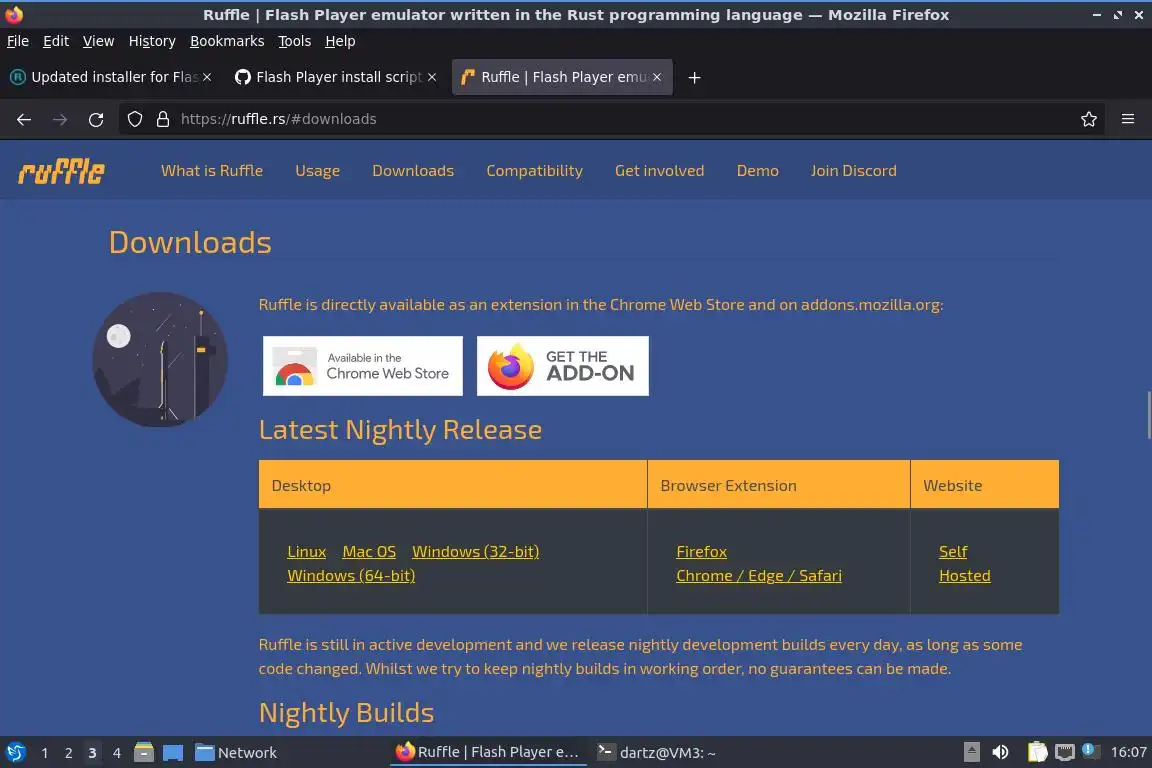Click Available in the Chrome Web Store badge
Image resolution: width=1152 pixels, height=768 pixels.
click(x=363, y=366)
